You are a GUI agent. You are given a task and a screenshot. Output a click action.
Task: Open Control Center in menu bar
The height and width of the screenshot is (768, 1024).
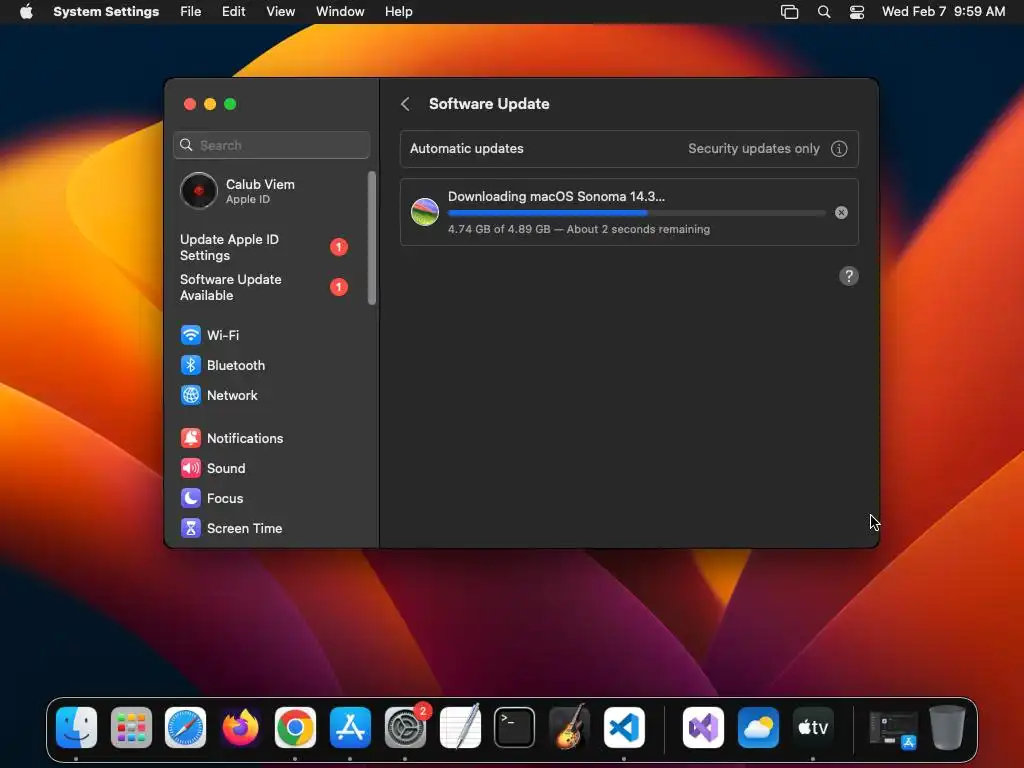pos(857,12)
